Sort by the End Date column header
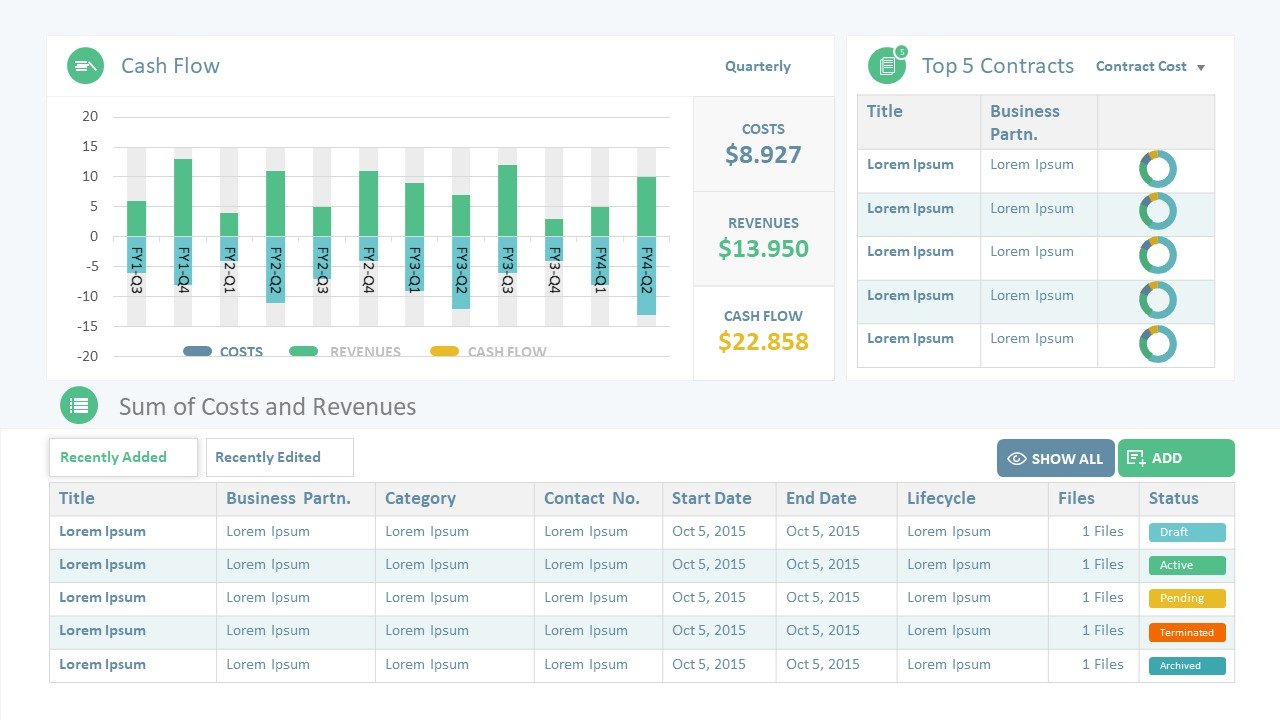 [837, 498]
